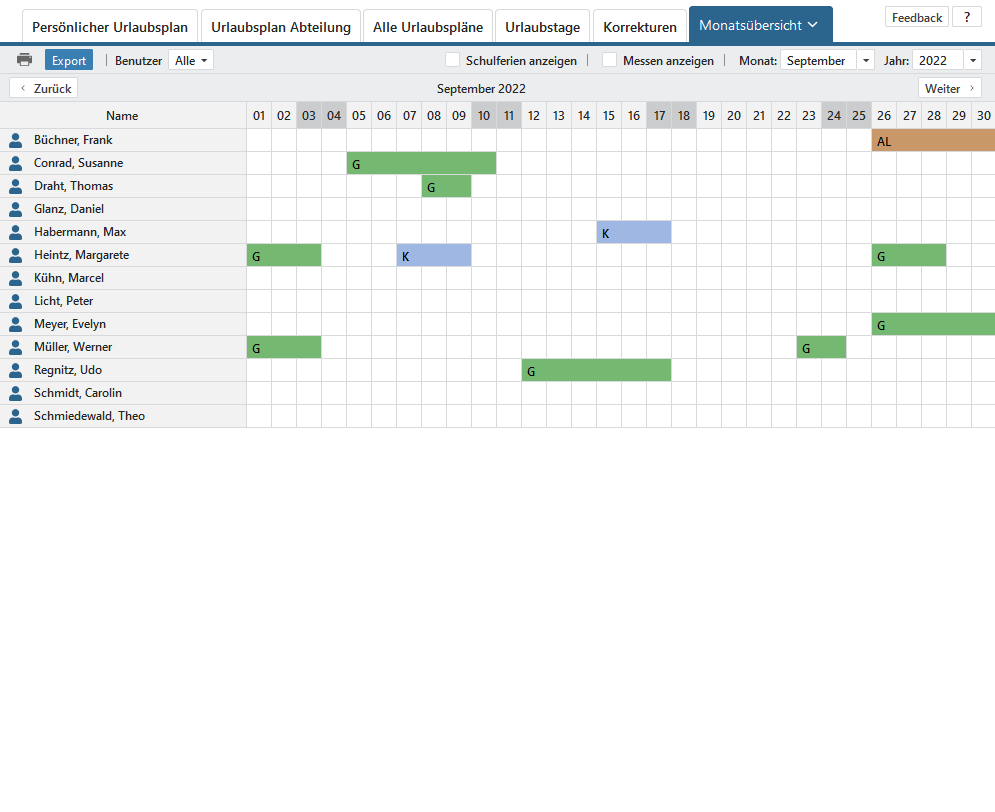This screenshot has height=812, width=995.
Task: Select Büchner's brown AL leave bar
Action: [932, 141]
